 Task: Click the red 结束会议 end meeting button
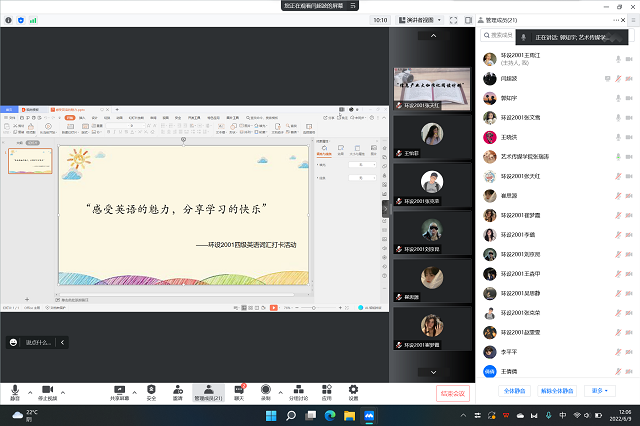click(453, 393)
